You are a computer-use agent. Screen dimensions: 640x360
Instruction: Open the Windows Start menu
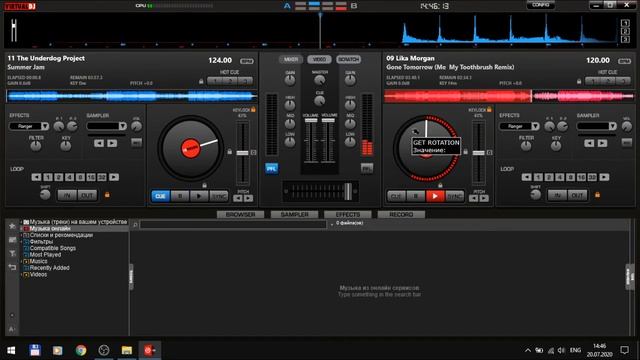point(11,350)
